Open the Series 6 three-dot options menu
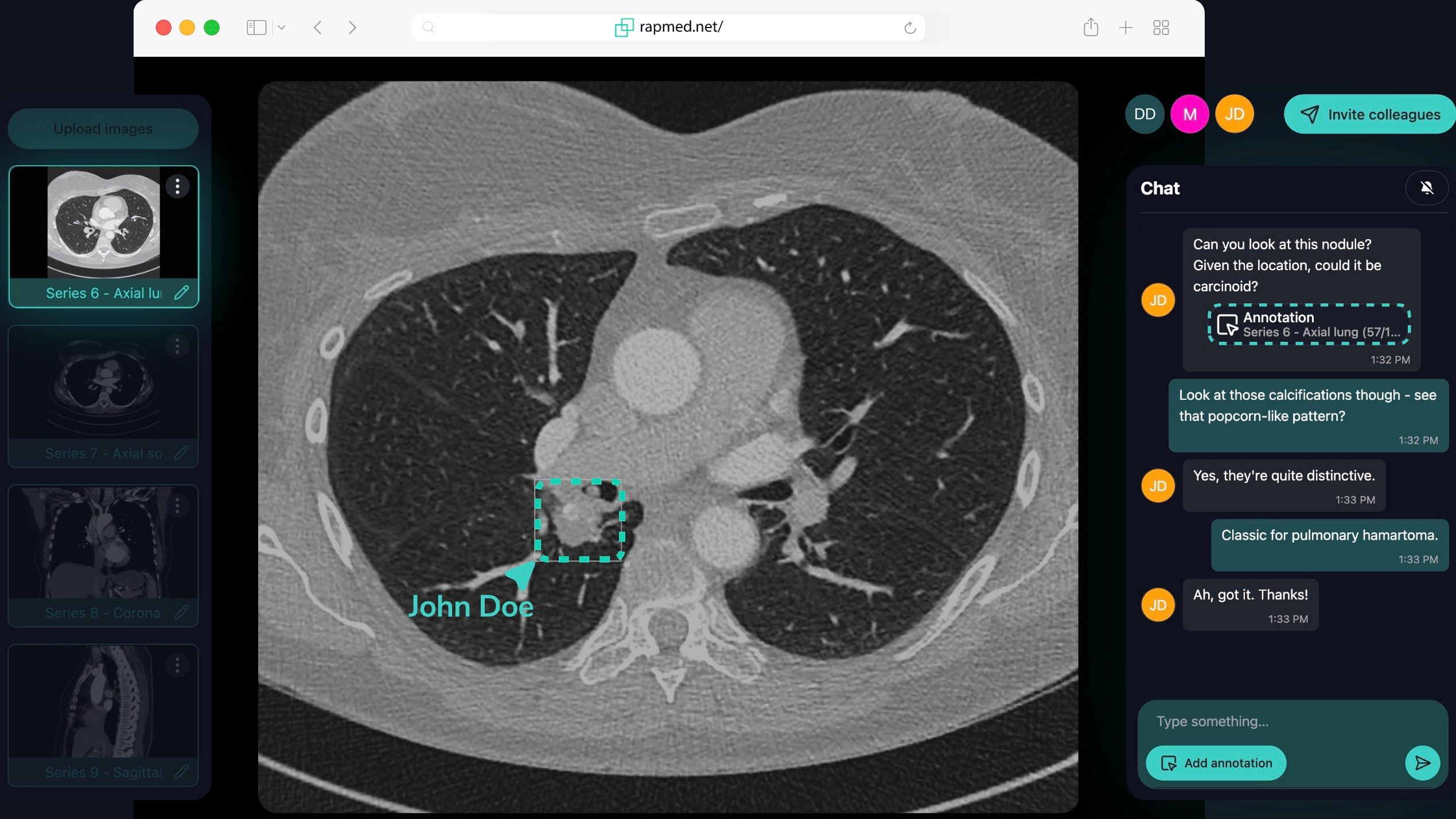The image size is (1456, 819). 177,186
